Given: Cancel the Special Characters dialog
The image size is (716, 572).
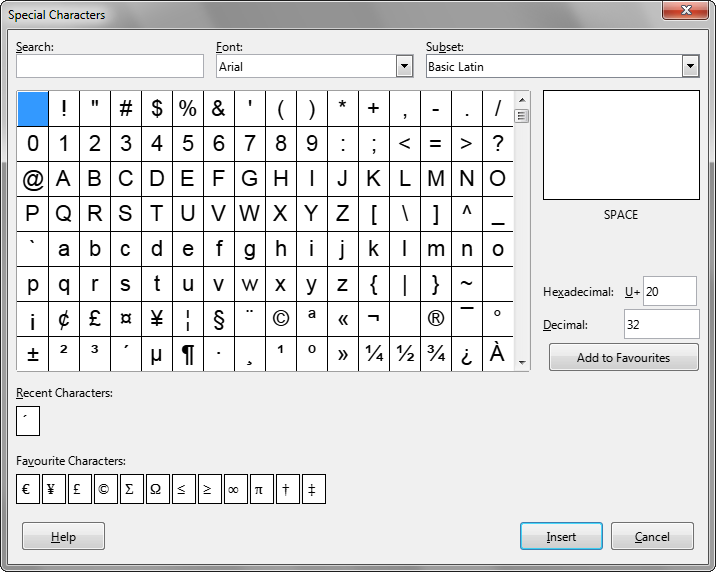Looking at the screenshot, I should click(652, 537).
